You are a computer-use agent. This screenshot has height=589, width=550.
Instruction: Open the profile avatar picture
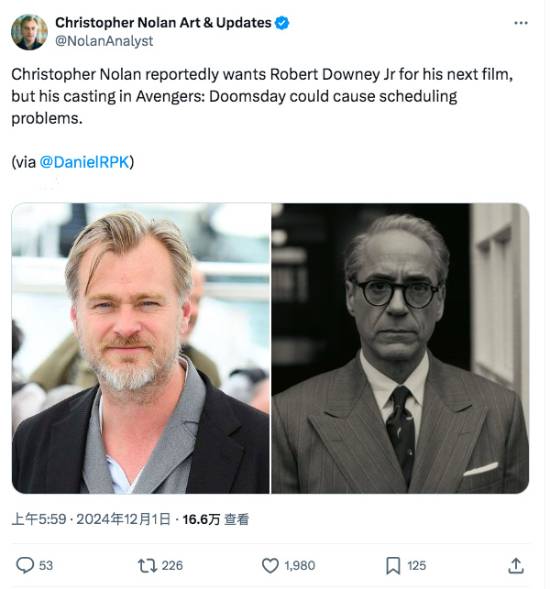point(29,32)
